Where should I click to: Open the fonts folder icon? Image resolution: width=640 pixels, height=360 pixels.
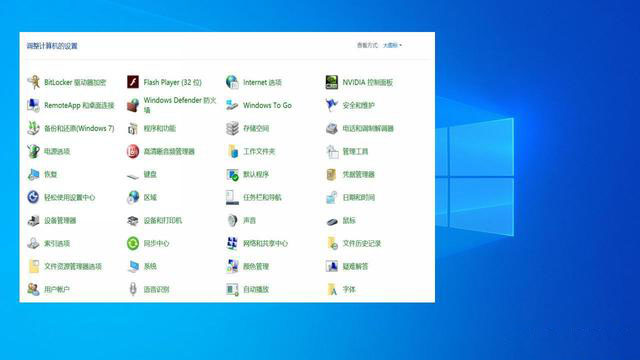[x=331, y=289]
